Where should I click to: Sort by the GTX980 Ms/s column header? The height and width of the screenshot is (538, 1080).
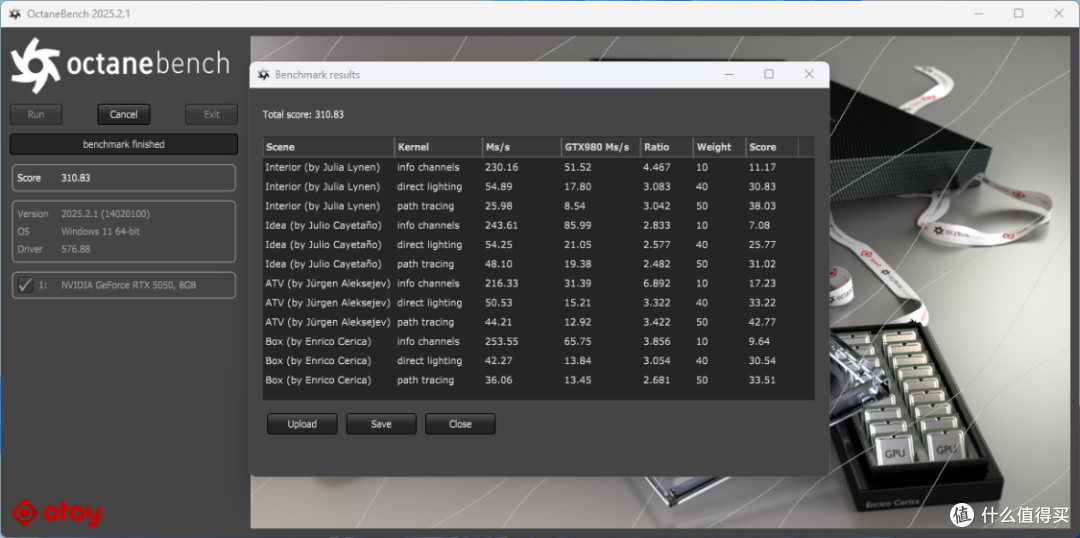[x=601, y=147]
